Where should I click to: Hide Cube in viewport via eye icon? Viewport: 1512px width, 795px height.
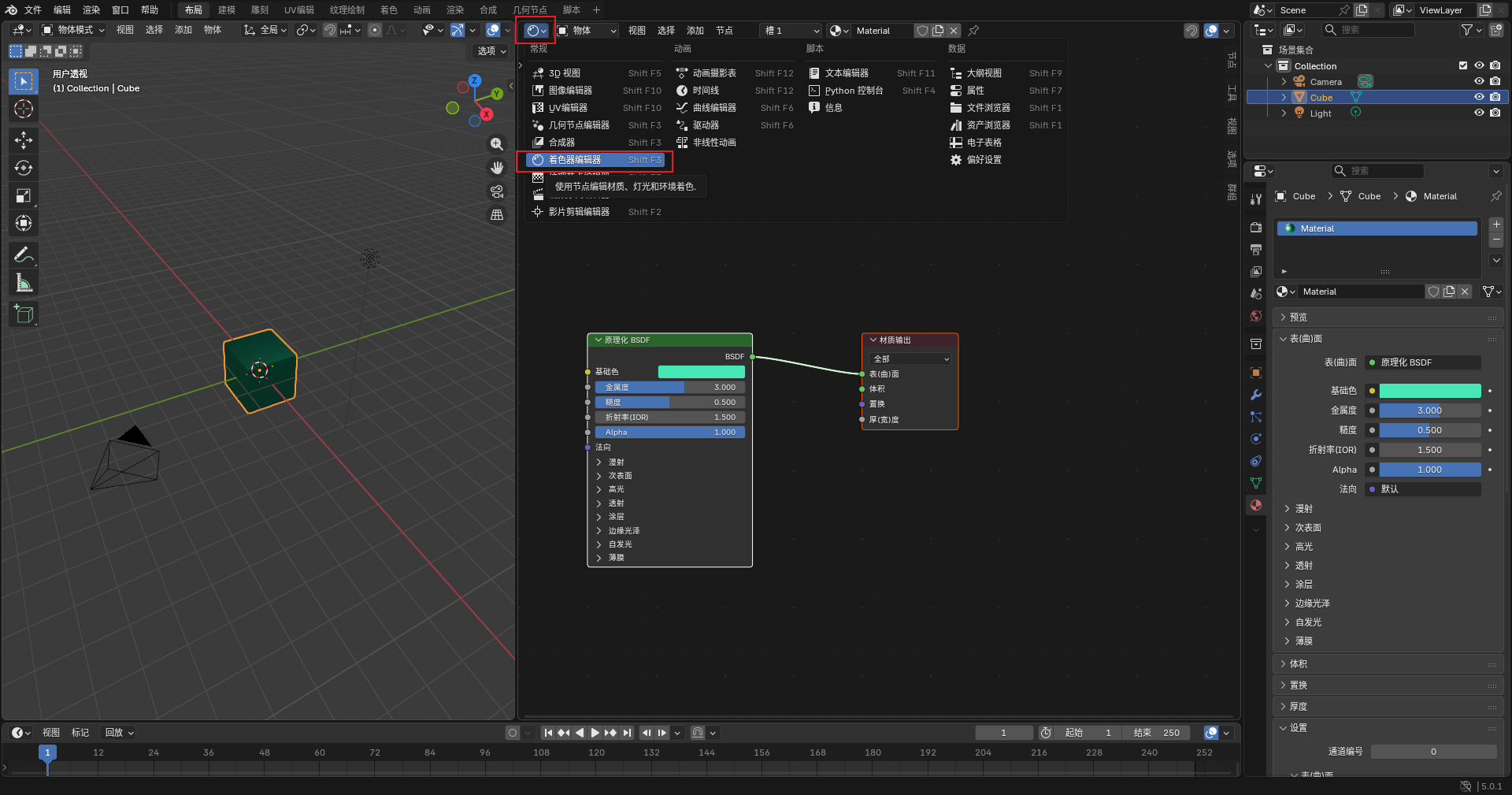pyautogui.click(x=1479, y=97)
